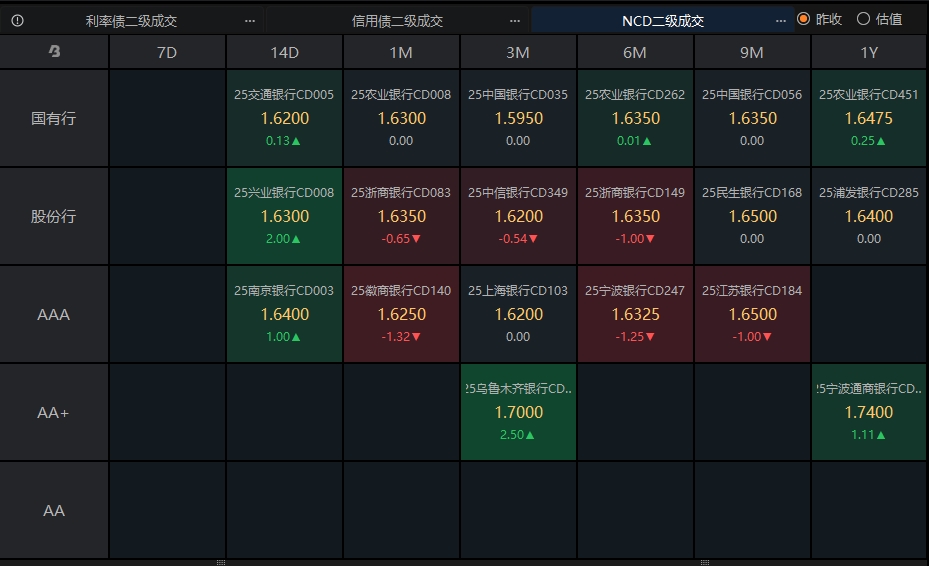Viewport: 929px width, 566px height.
Task: Click the 国有行 row header
Action: click(54, 118)
